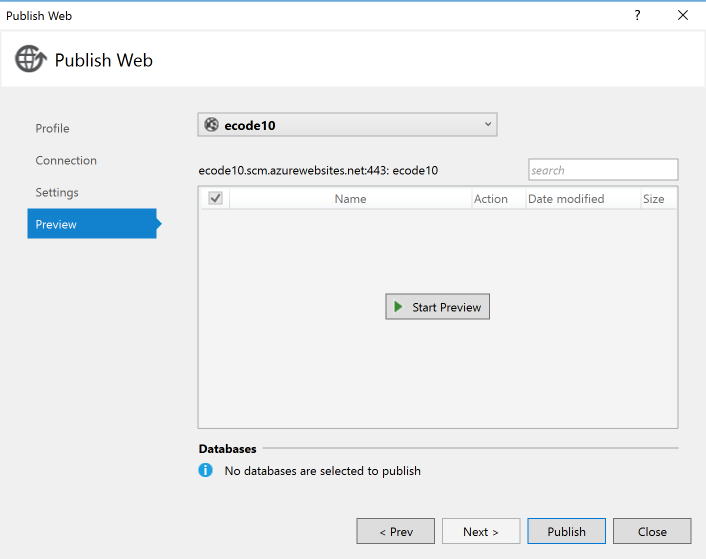This screenshot has height=559, width=706.
Task: Click the Close button
Action: pos(652,531)
